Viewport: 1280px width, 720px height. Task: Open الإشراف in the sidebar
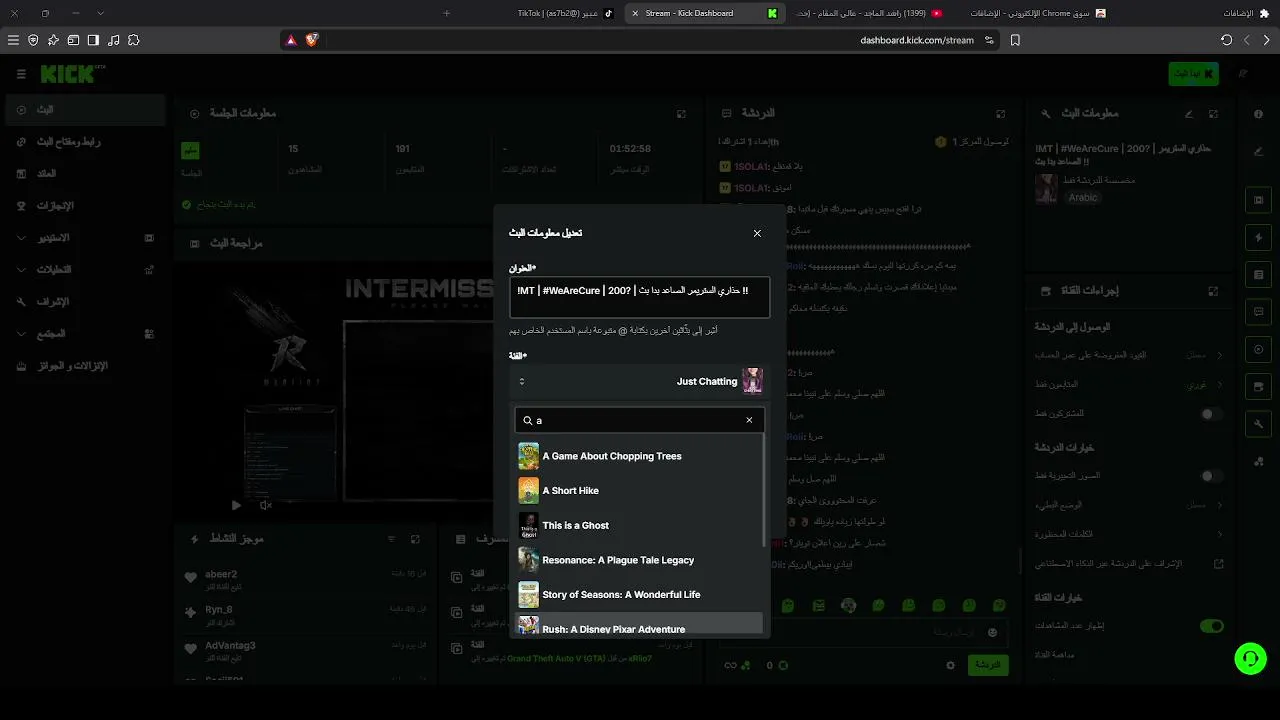coord(86,302)
